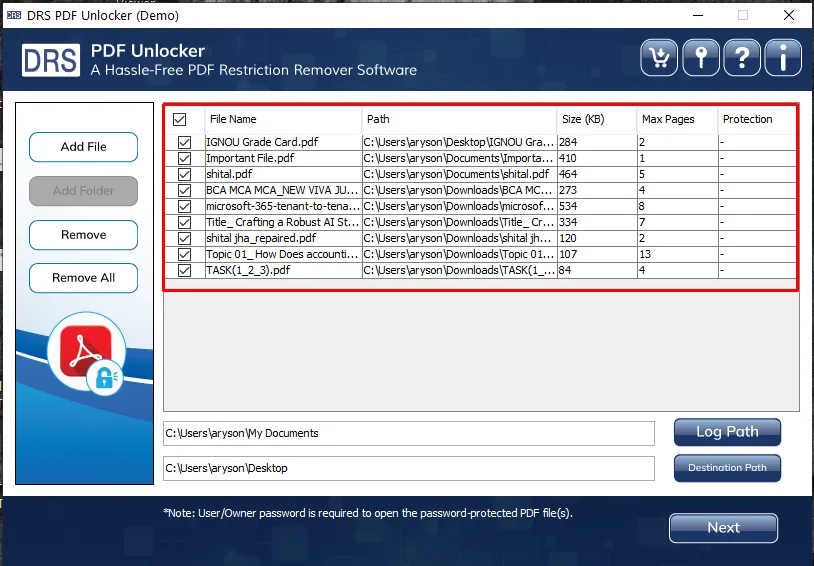Toggle checkbox for Title_ Crafting a Robust row
The height and width of the screenshot is (566, 814).
(184, 223)
